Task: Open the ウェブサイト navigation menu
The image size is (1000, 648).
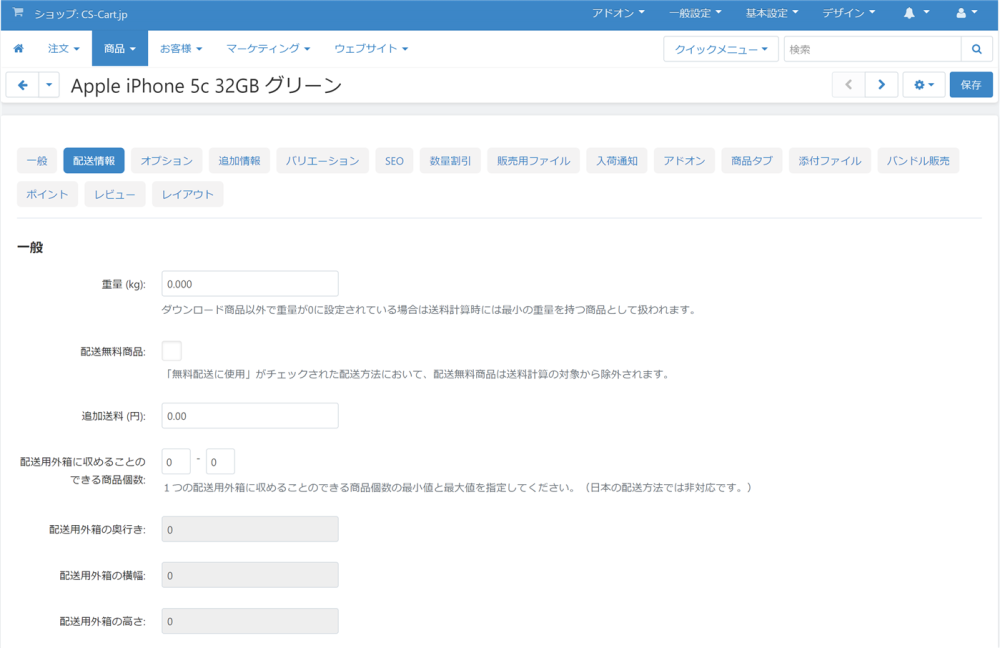Action: click(371, 48)
